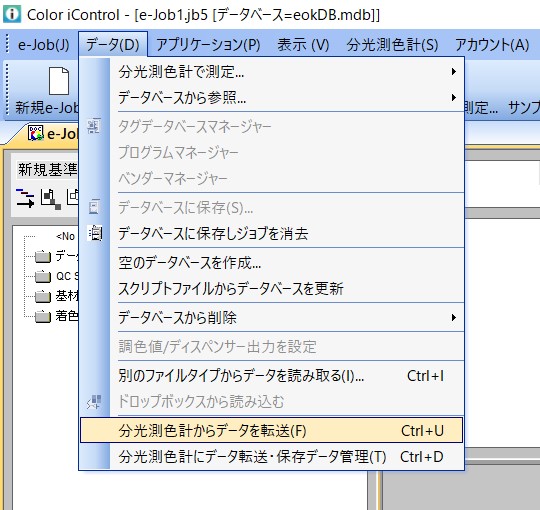
Task: Click the arrow-lines toolbar icon under 新規基準
Action: [25, 198]
